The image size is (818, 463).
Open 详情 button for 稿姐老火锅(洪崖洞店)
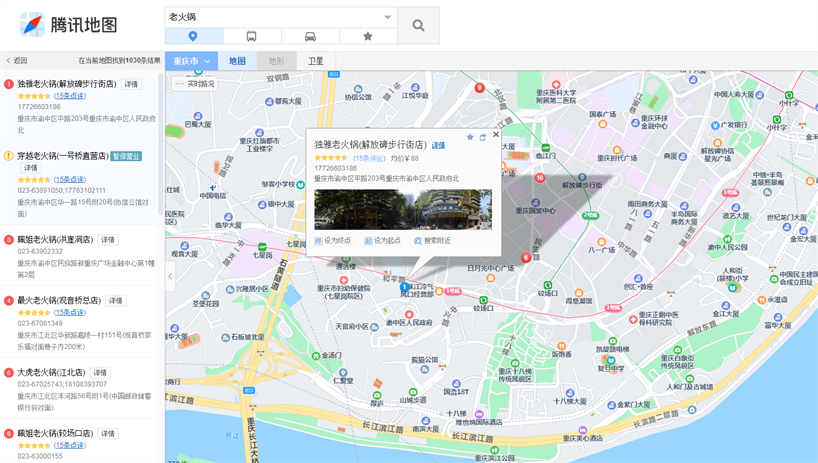click(x=108, y=240)
